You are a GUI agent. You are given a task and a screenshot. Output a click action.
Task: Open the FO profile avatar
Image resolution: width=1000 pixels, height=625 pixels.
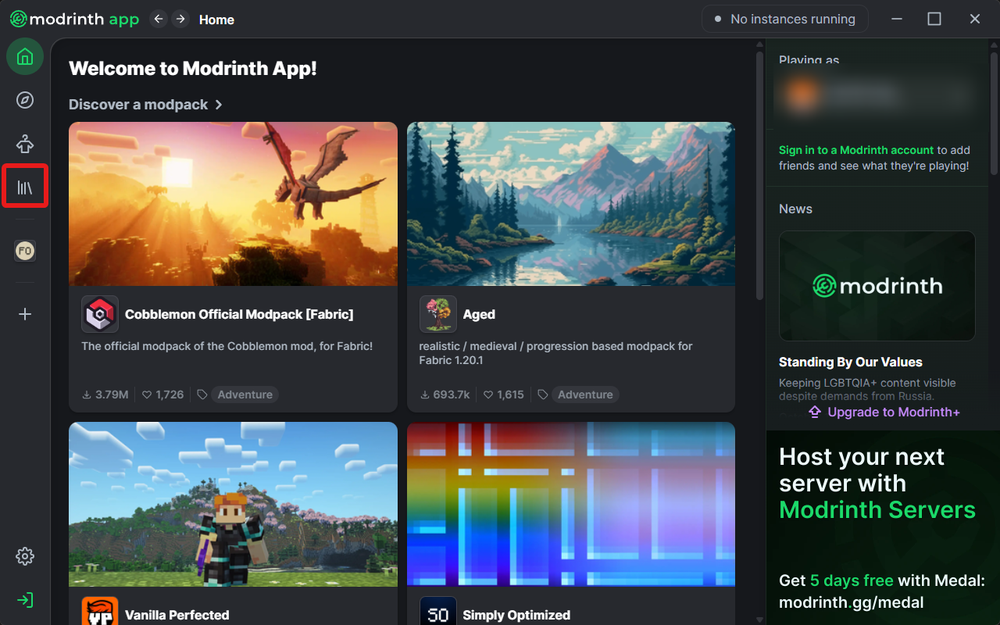24,250
